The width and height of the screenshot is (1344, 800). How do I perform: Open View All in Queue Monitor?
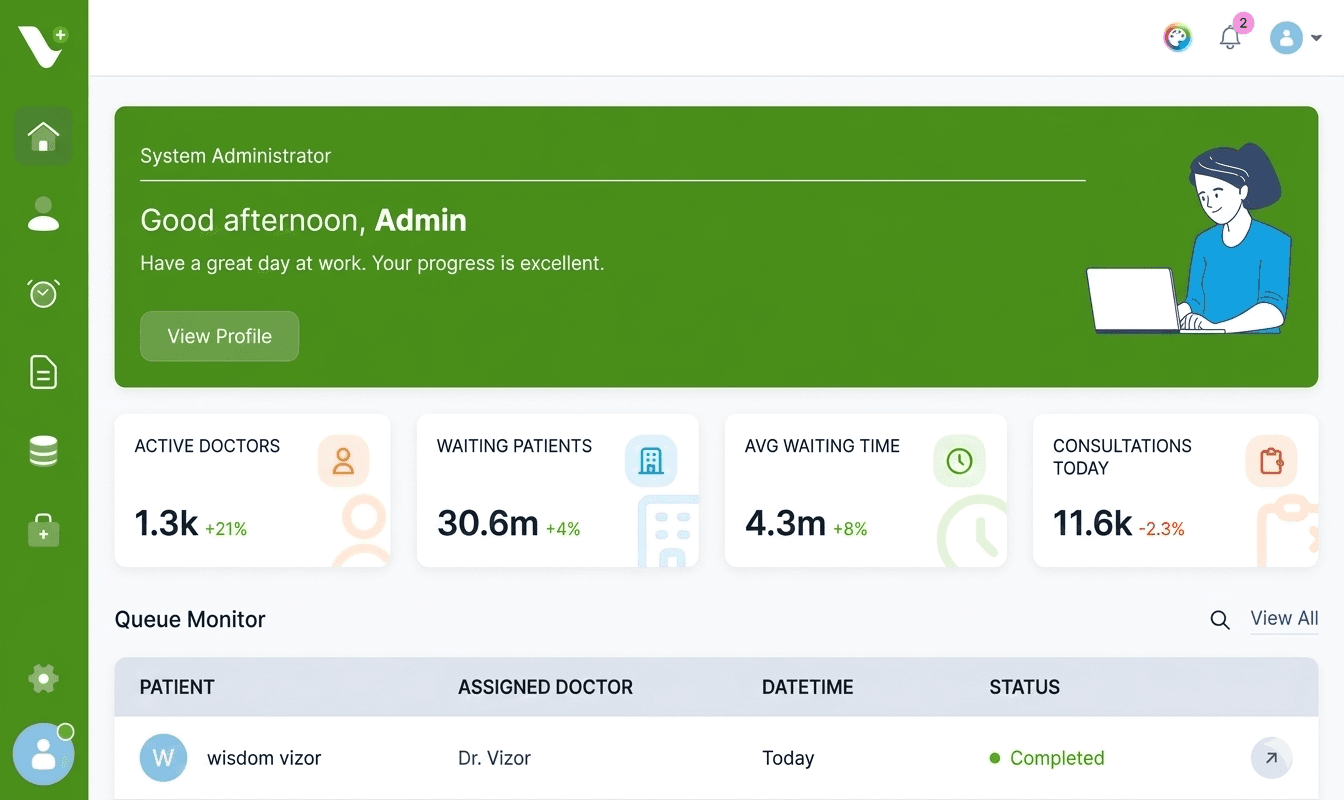[1284, 619]
